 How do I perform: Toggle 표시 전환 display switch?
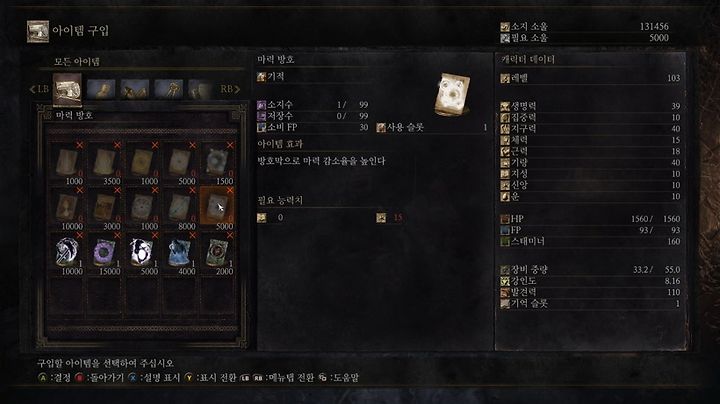point(210,378)
